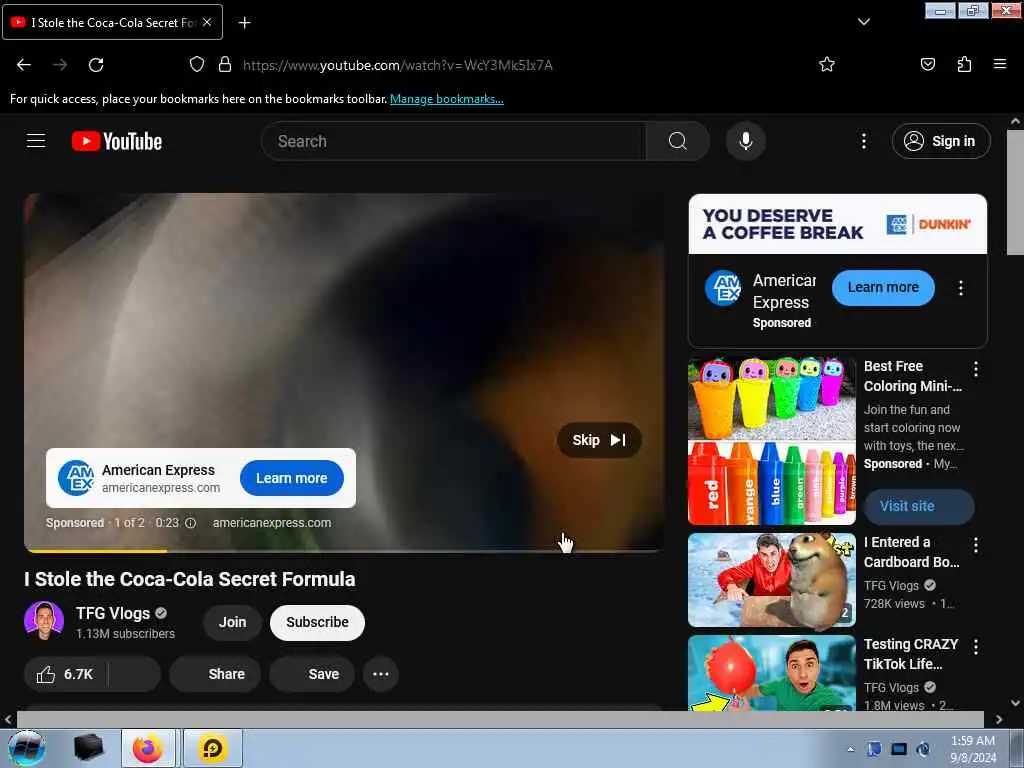1024x768 pixels.
Task: Bookmark this page with star icon
Action: coord(827,64)
